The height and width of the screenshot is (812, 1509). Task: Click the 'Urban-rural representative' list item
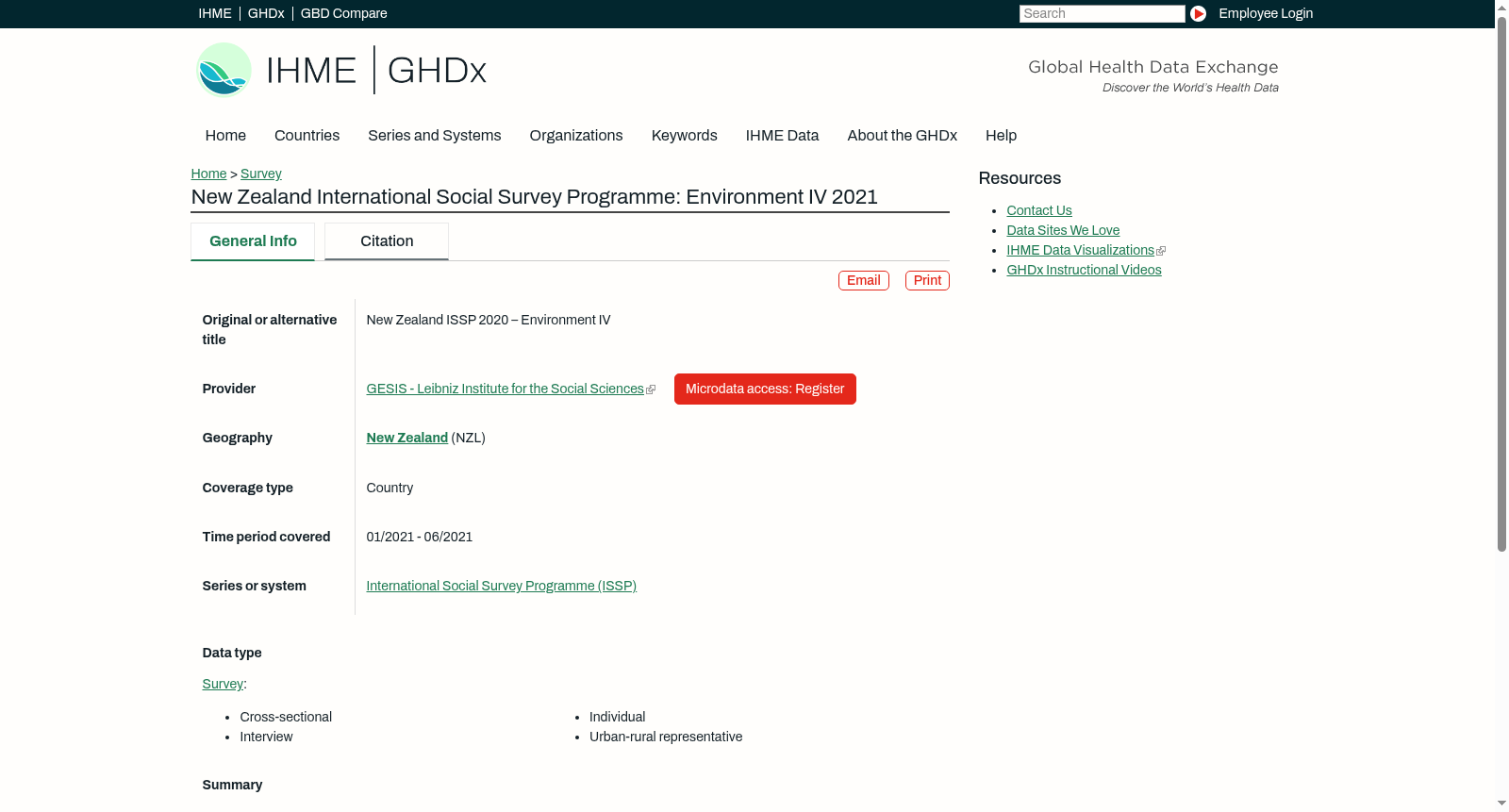coord(666,737)
